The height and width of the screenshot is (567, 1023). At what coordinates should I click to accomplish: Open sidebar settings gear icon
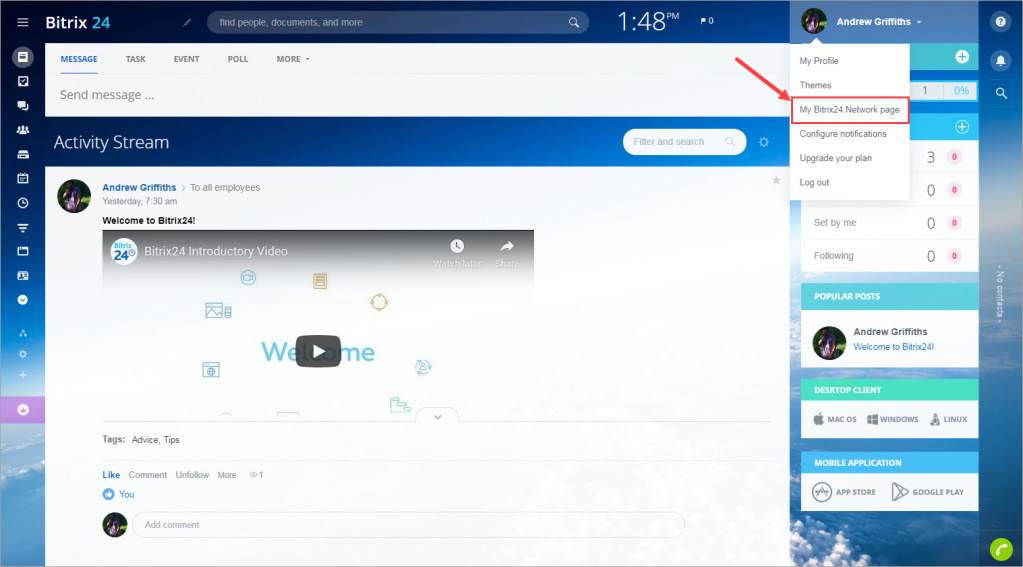point(23,354)
